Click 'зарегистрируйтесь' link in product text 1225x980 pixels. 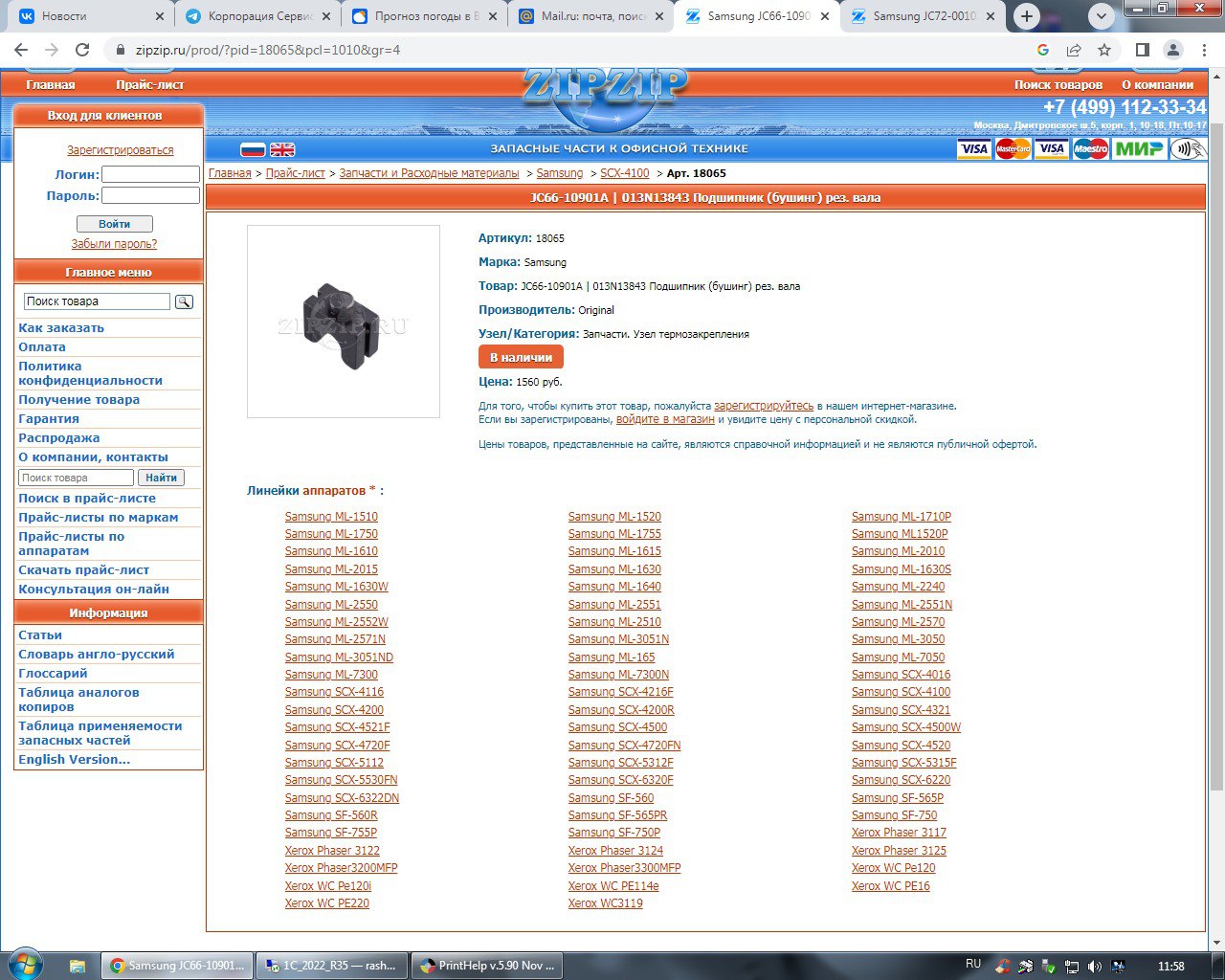[x=764, y=406]
